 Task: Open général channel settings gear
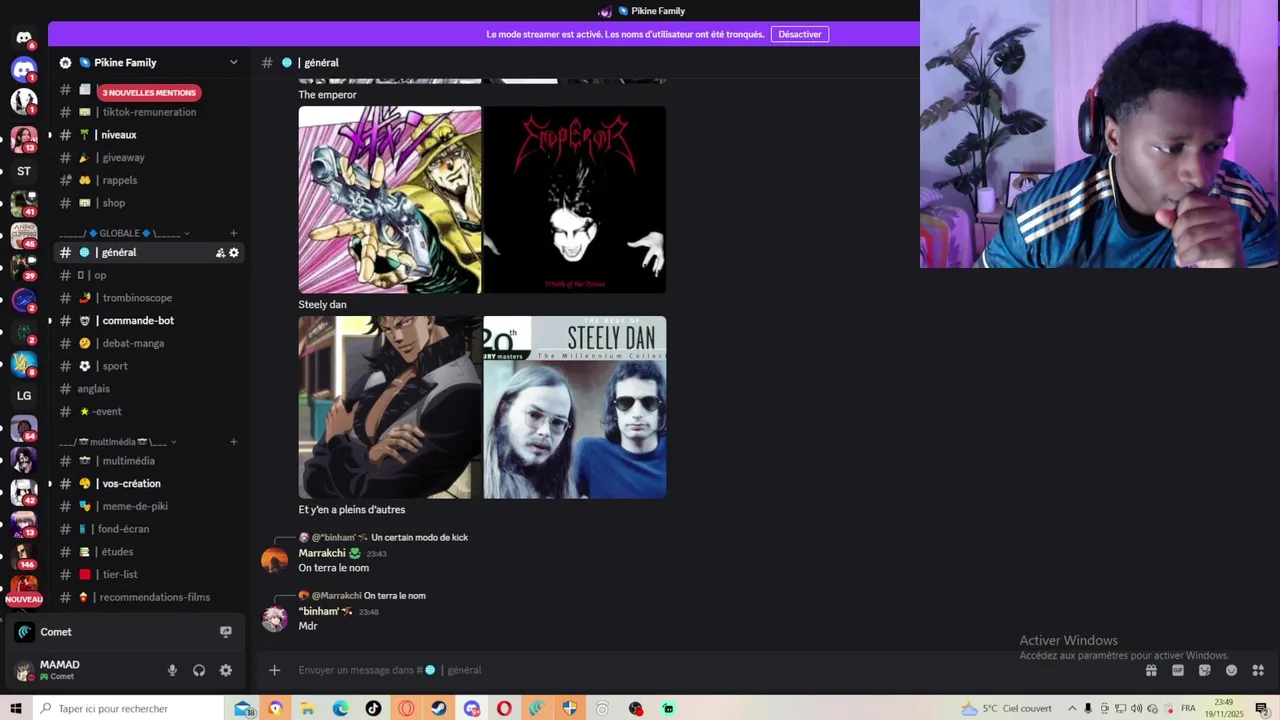click(234, 253)
